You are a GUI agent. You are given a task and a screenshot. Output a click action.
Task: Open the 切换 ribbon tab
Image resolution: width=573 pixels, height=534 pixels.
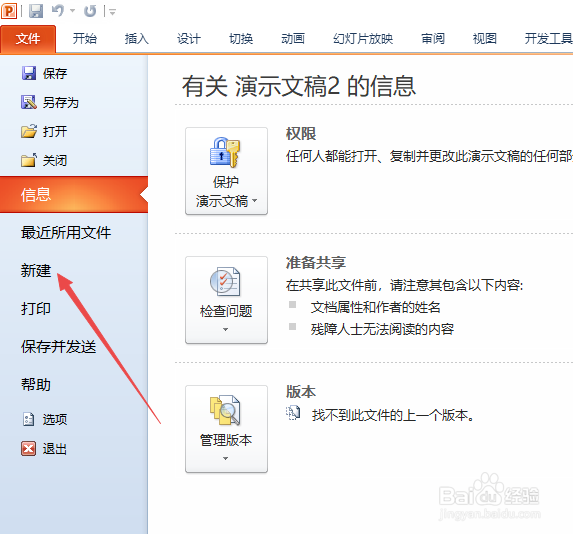pos(241,38)
